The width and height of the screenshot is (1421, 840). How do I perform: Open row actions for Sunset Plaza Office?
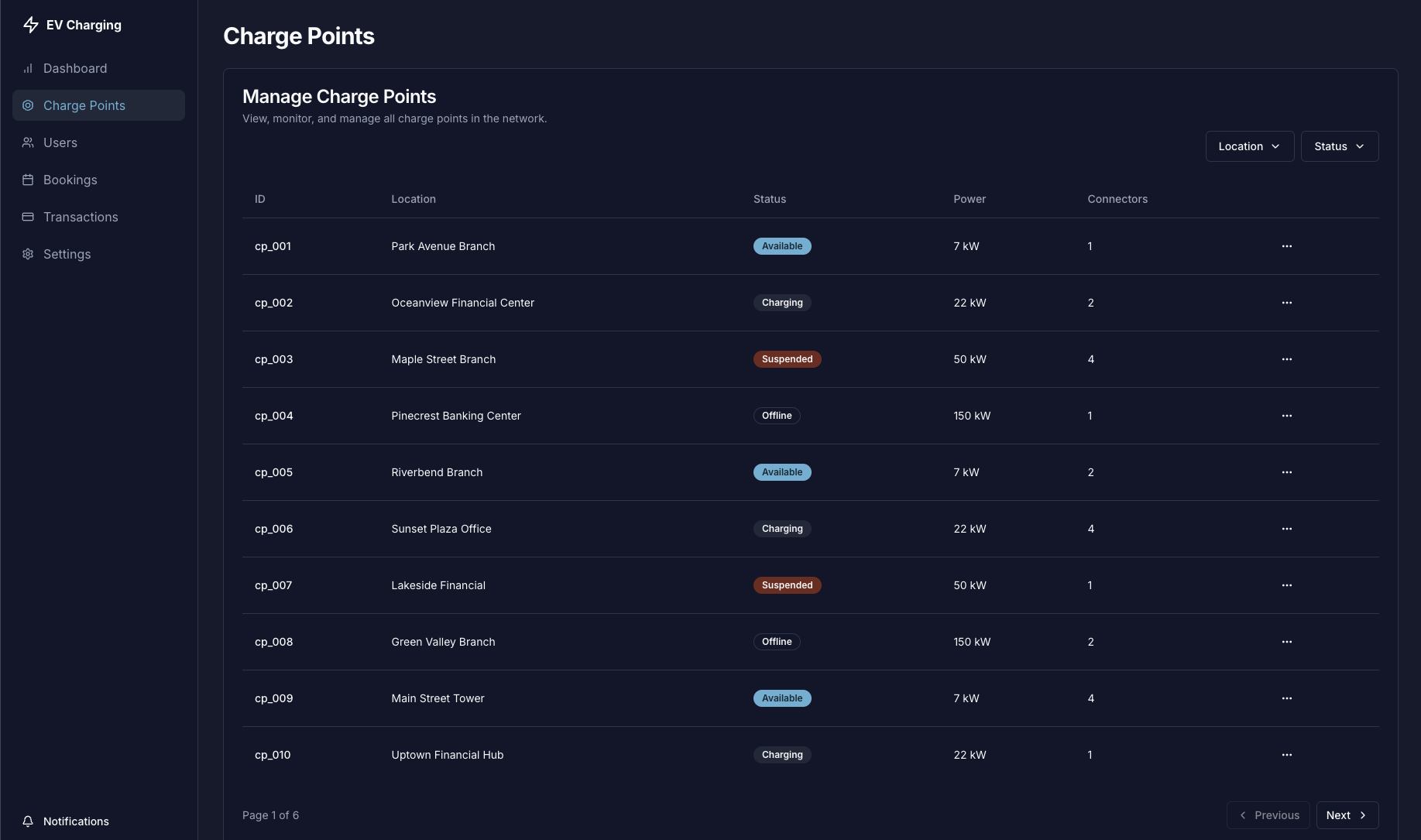1286,529
